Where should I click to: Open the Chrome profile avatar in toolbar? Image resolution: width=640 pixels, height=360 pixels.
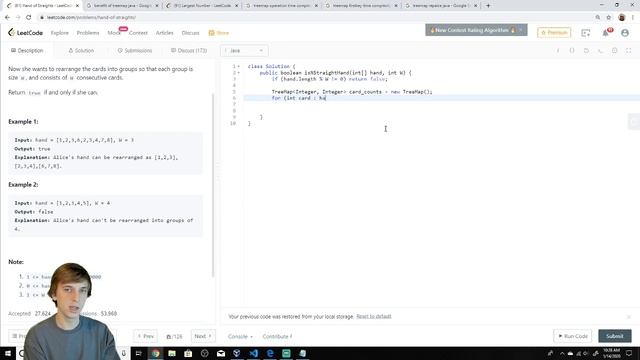point(622,17)
